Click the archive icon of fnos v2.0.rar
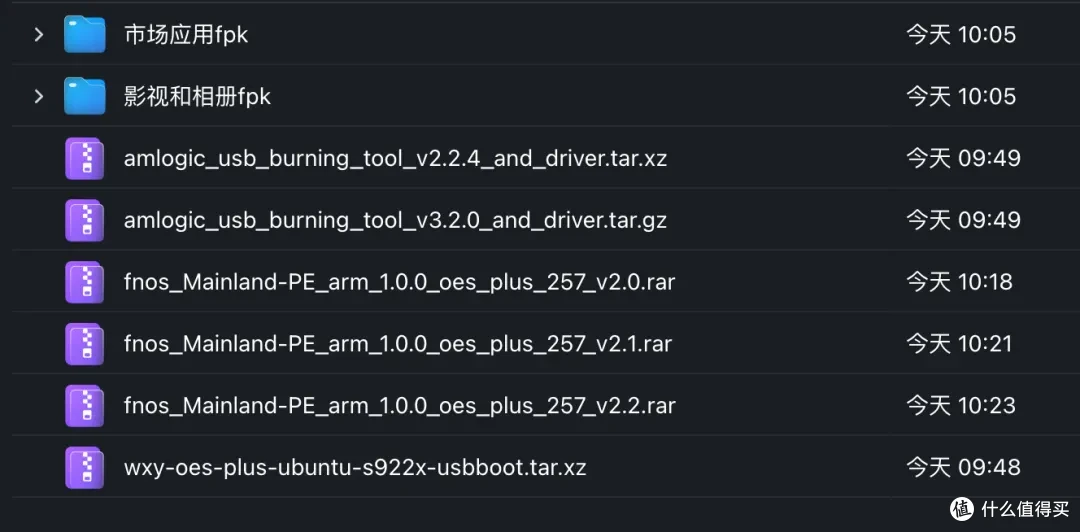1080x532 pixels. pos(85,283)
